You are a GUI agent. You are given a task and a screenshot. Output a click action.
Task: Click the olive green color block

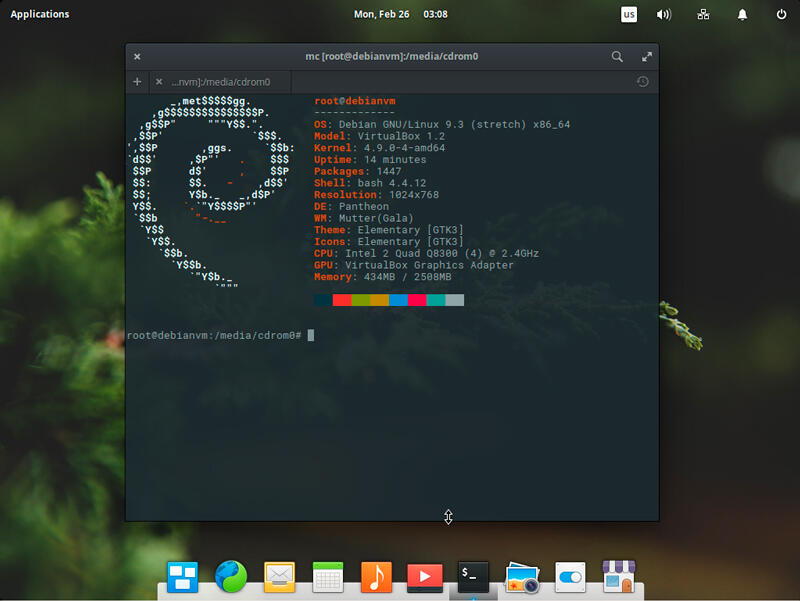click(x=361, y=300)
